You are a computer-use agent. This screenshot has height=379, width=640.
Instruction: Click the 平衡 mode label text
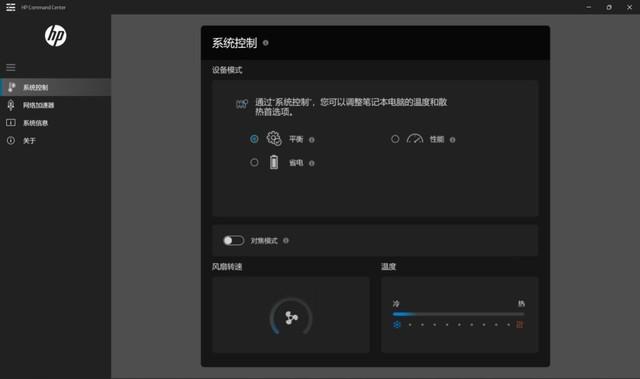tap(296, 140)
